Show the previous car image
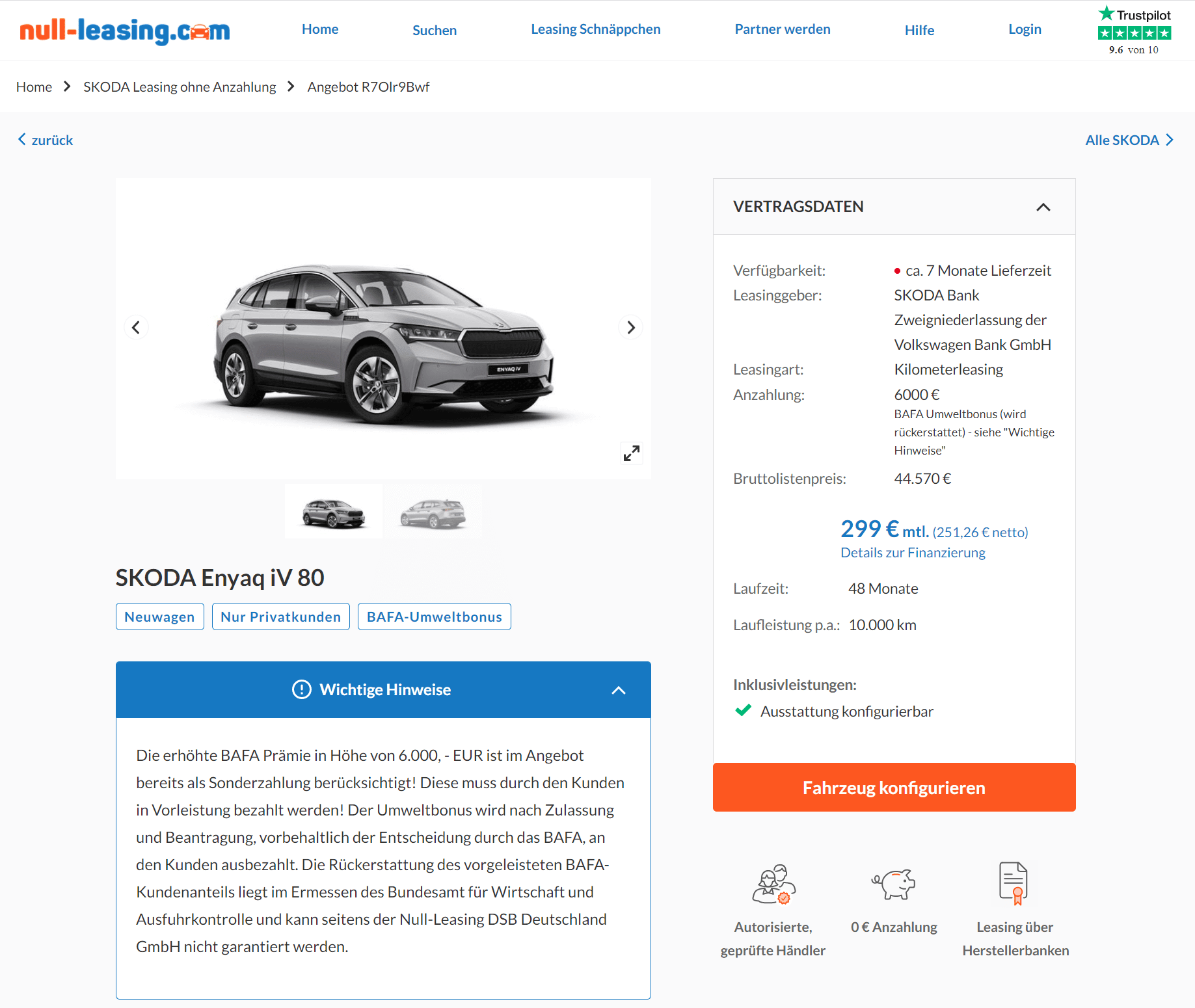Screen dimensions: 1195x1008 coord(136,327)
